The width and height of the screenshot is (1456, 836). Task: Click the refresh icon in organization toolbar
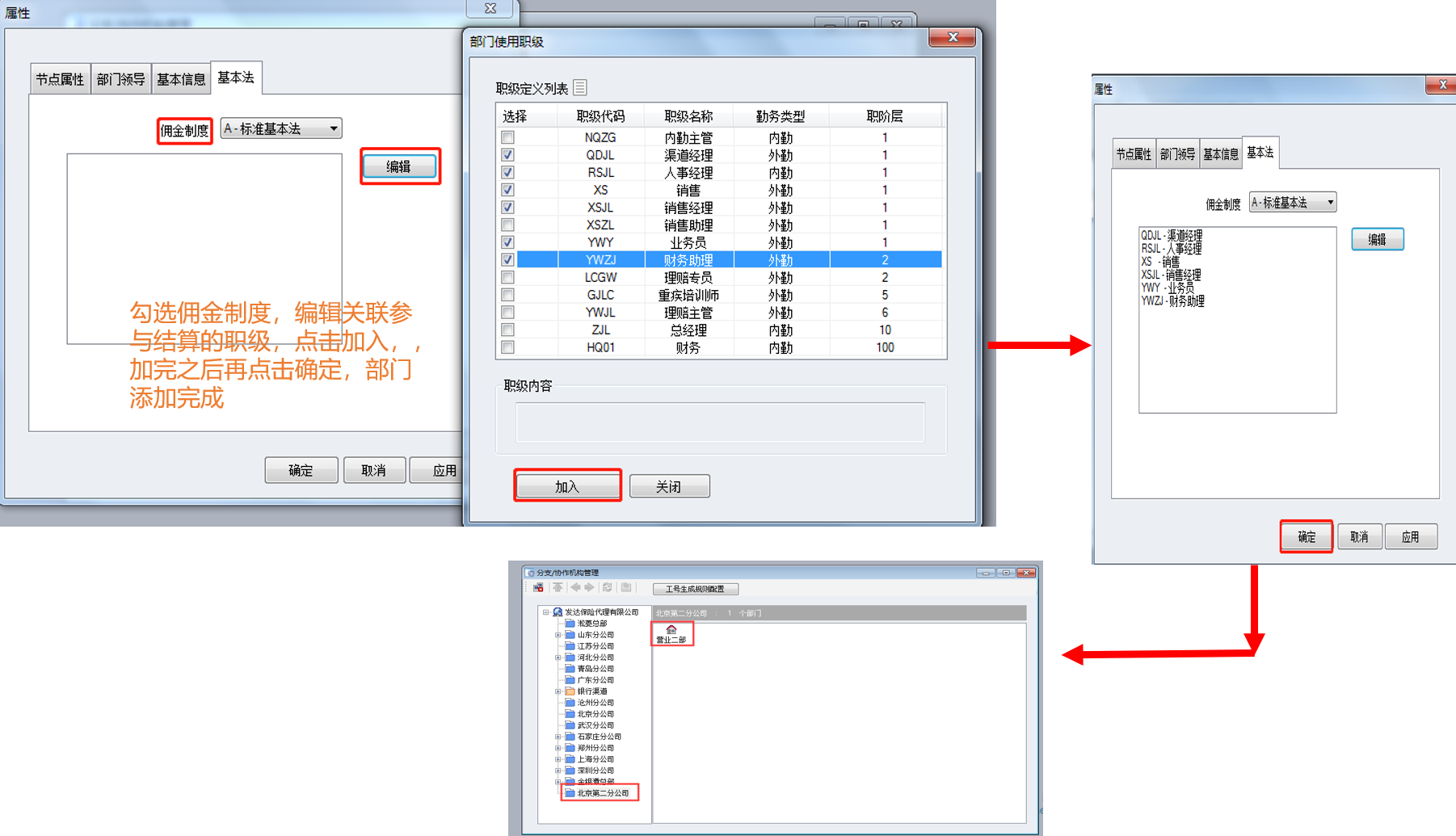pos(608,588)
